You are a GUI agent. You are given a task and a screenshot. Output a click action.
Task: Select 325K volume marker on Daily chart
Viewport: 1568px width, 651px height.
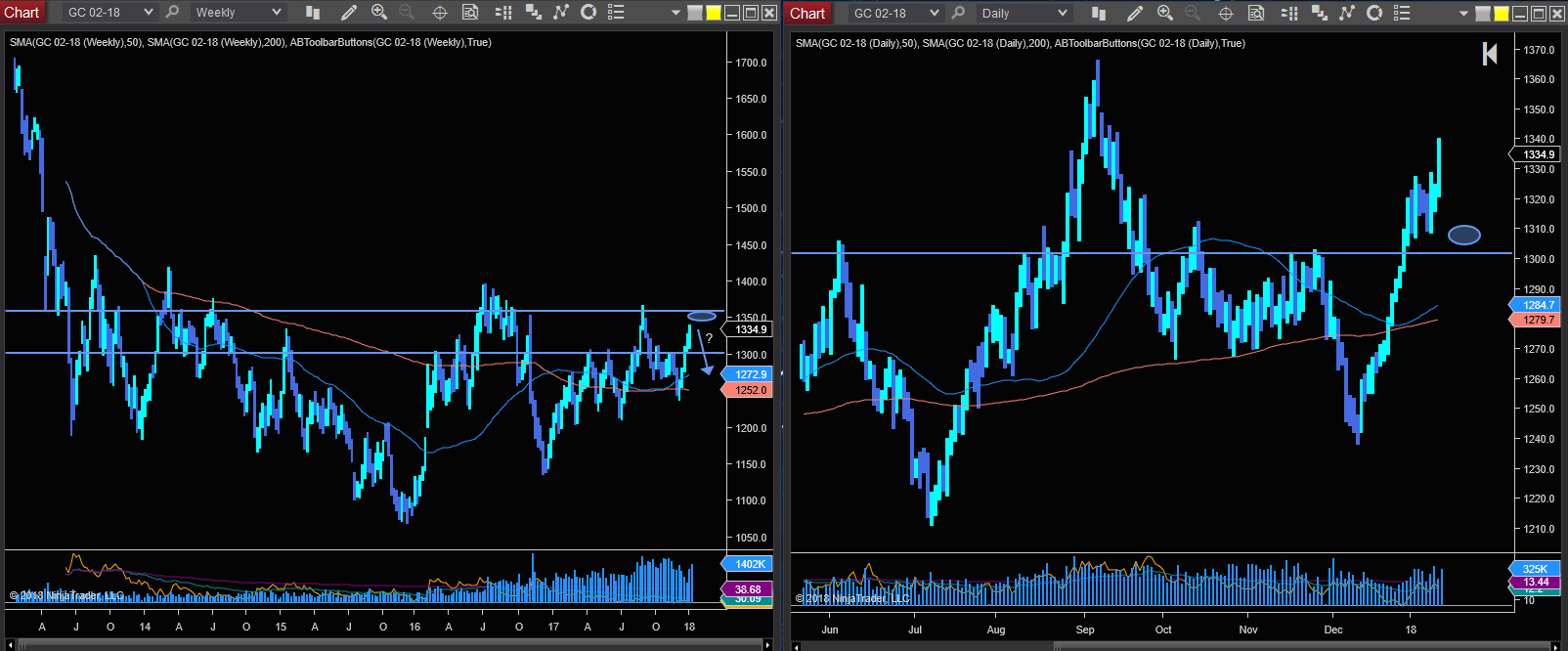click(1536, 569)
